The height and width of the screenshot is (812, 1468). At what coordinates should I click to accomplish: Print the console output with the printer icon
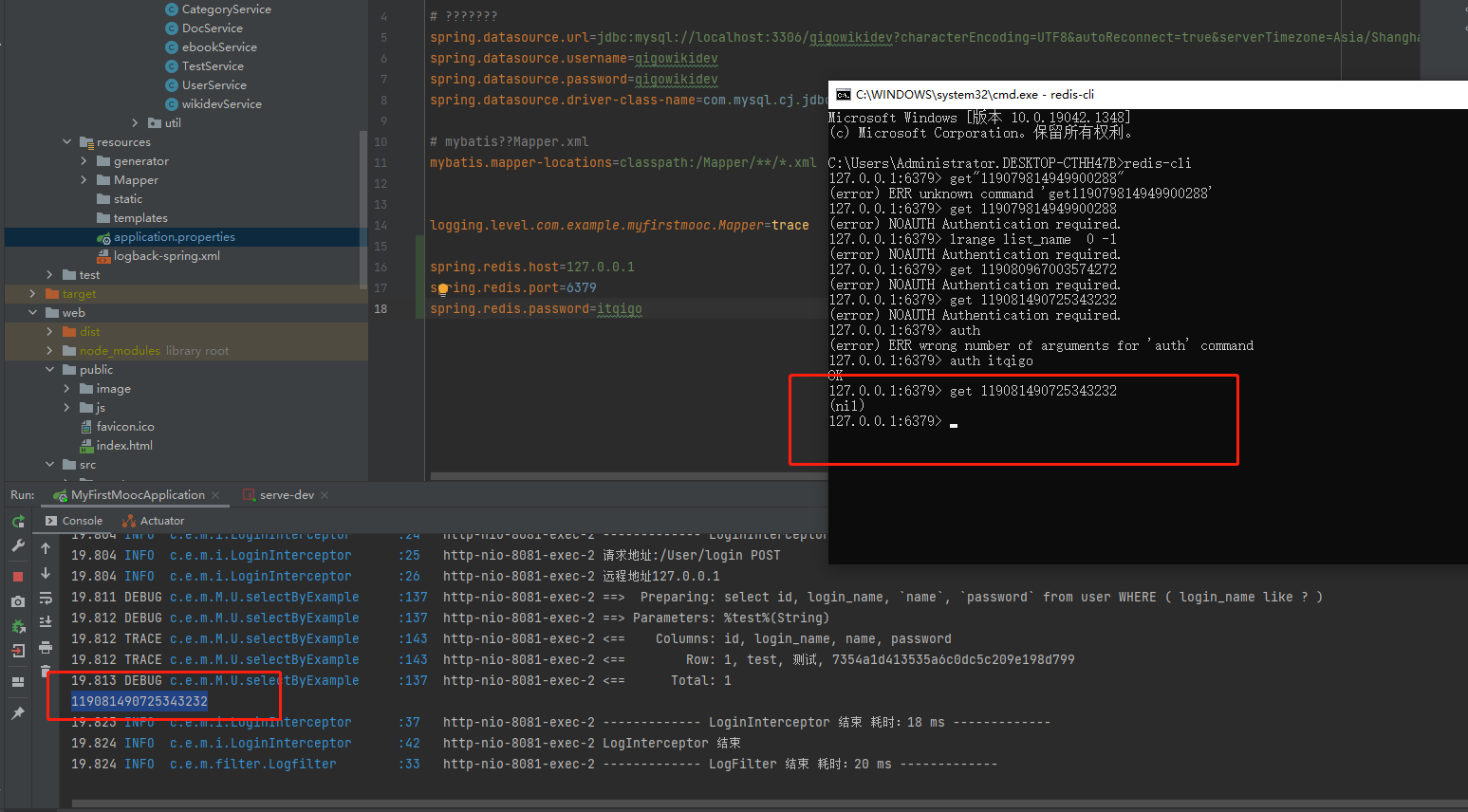click(46, 647)
